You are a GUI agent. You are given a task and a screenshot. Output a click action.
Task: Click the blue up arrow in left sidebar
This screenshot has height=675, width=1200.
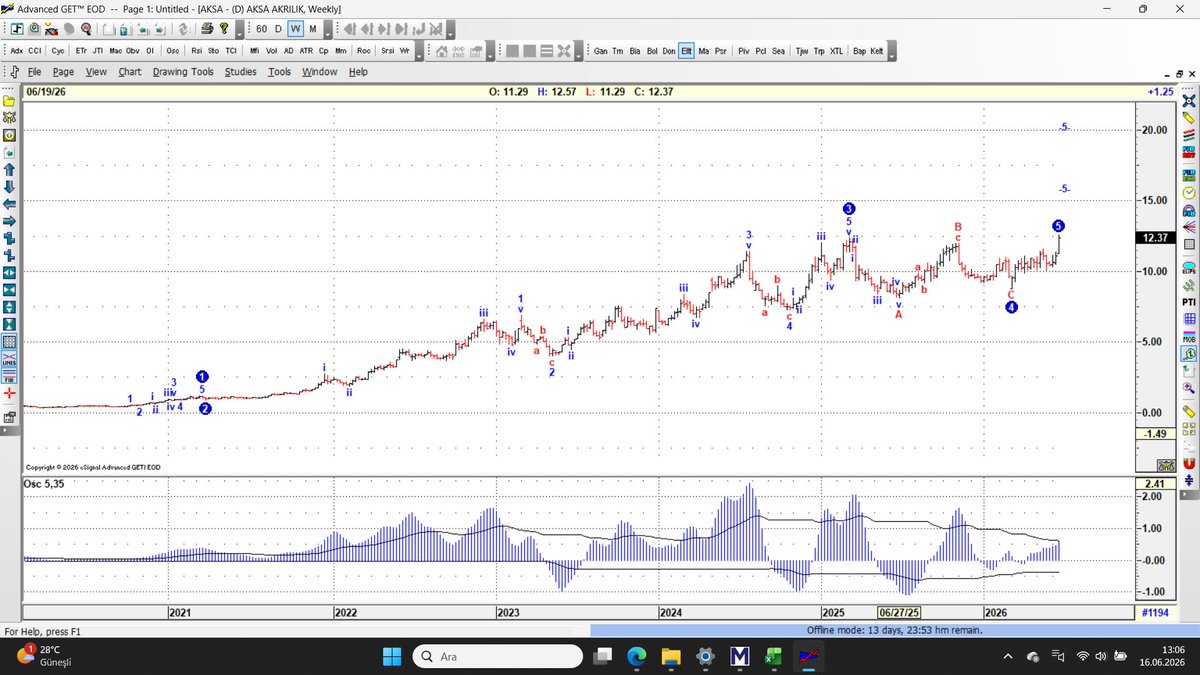point(9,170)
